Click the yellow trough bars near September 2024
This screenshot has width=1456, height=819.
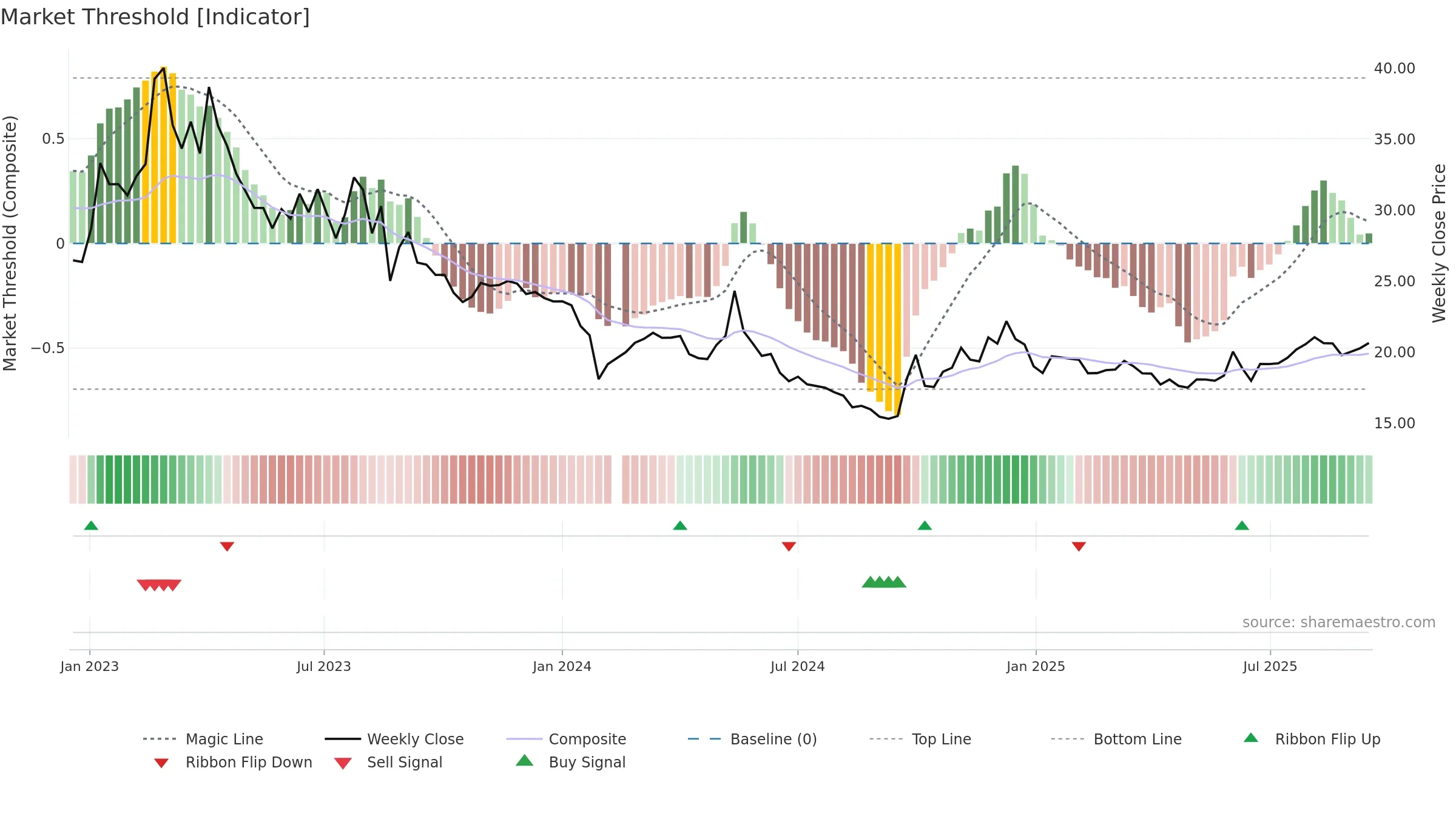point(884,329)
